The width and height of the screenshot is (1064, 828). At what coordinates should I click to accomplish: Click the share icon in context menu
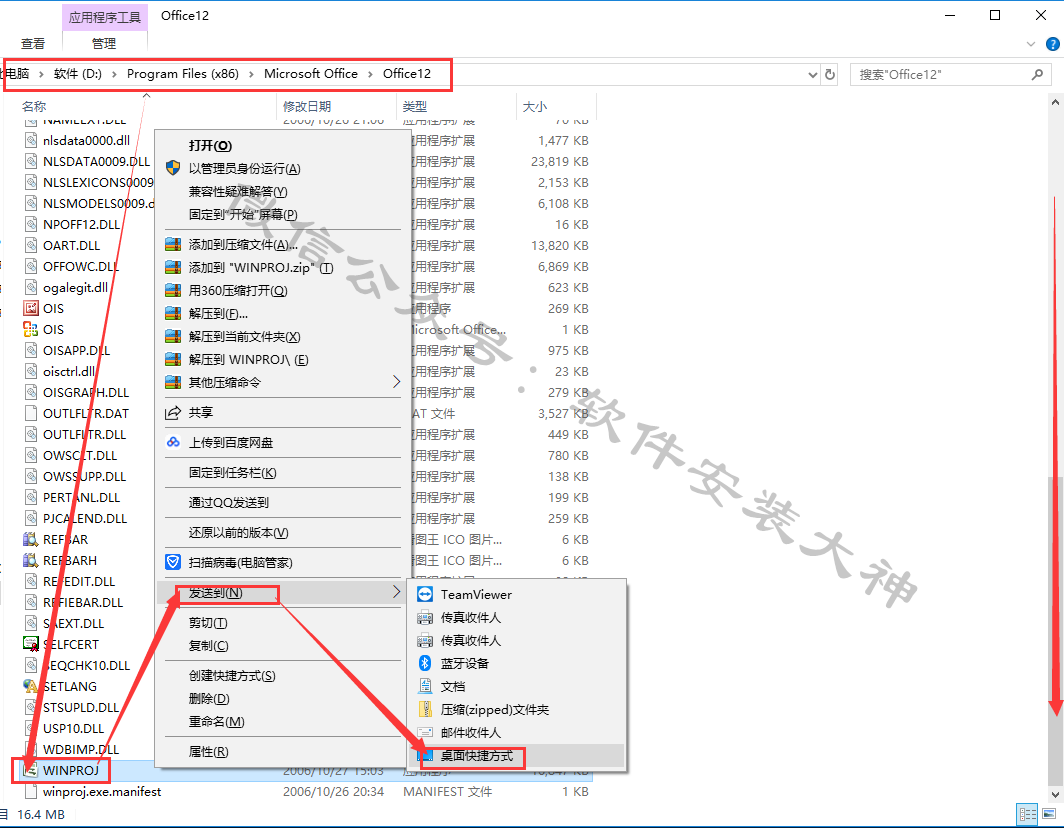click(173, 413)
